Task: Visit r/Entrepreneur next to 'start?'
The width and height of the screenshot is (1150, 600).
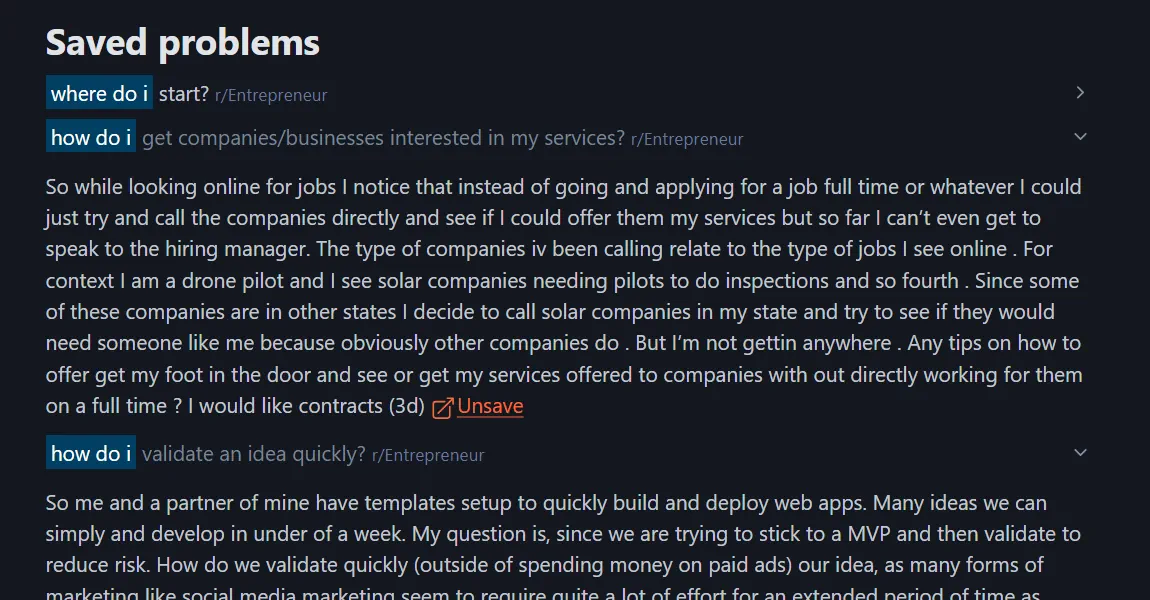Action: coord(271,96)
